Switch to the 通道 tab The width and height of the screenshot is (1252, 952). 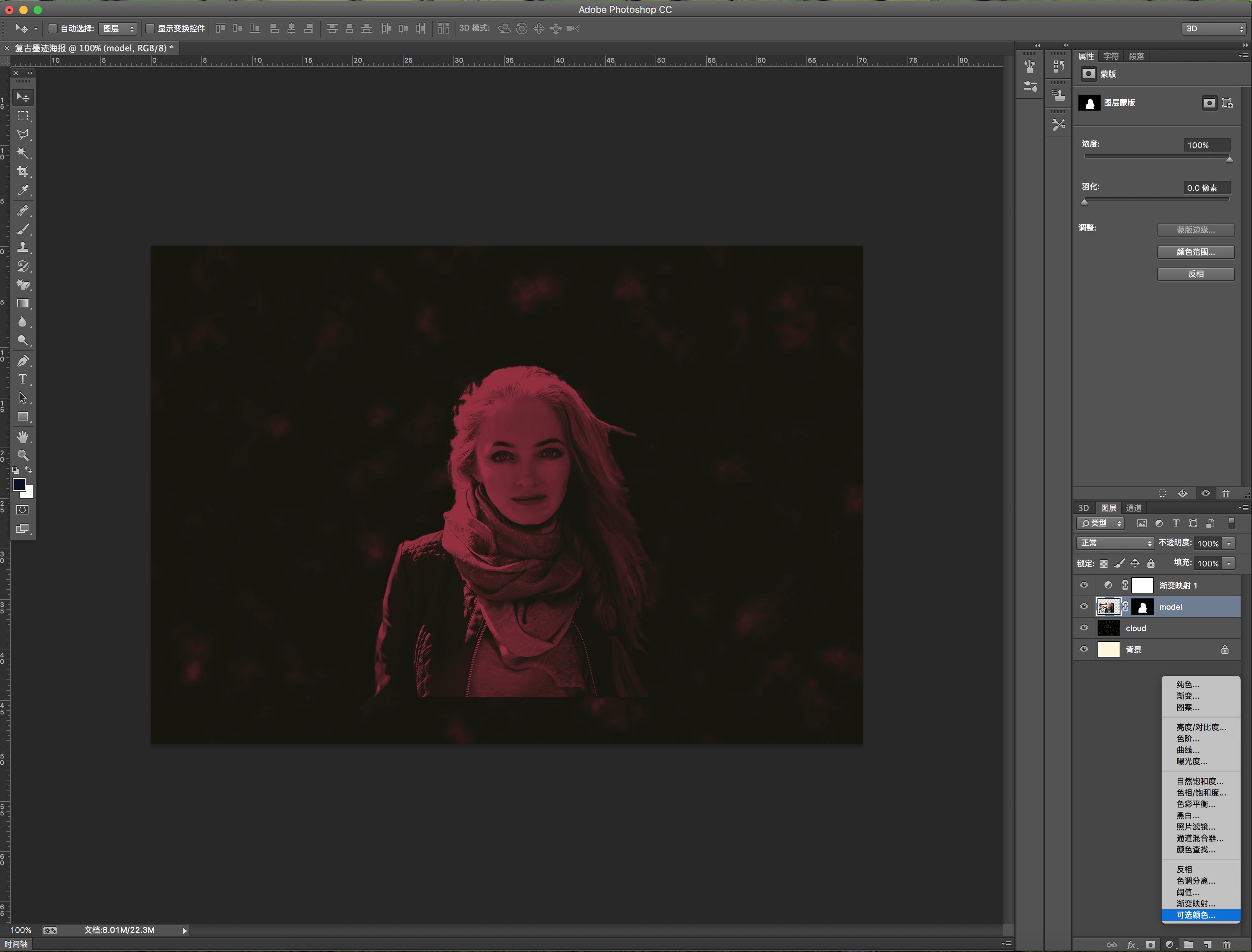[1133, 508]
